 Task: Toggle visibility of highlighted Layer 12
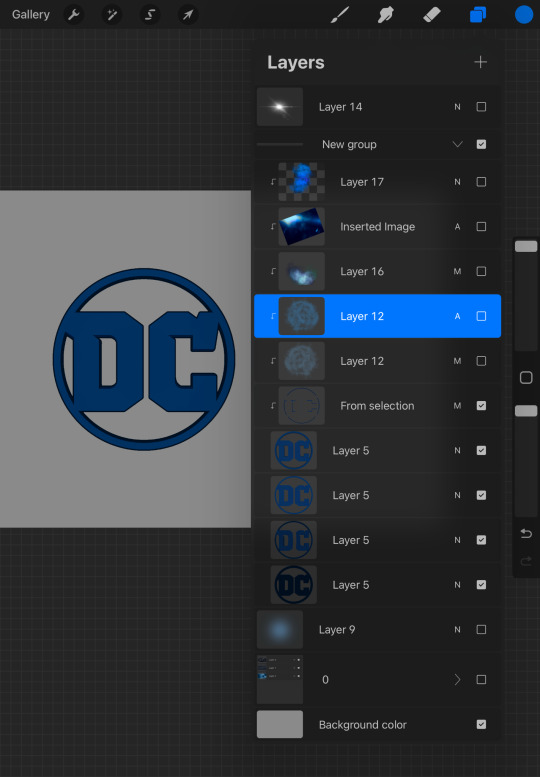click(x=481, y=316)
